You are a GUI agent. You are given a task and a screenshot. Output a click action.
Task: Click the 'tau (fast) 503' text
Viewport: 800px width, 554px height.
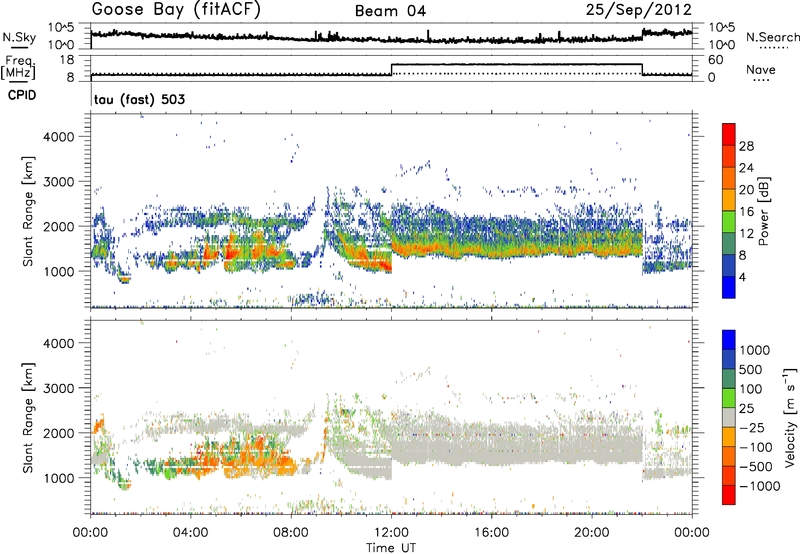(139, 99)
